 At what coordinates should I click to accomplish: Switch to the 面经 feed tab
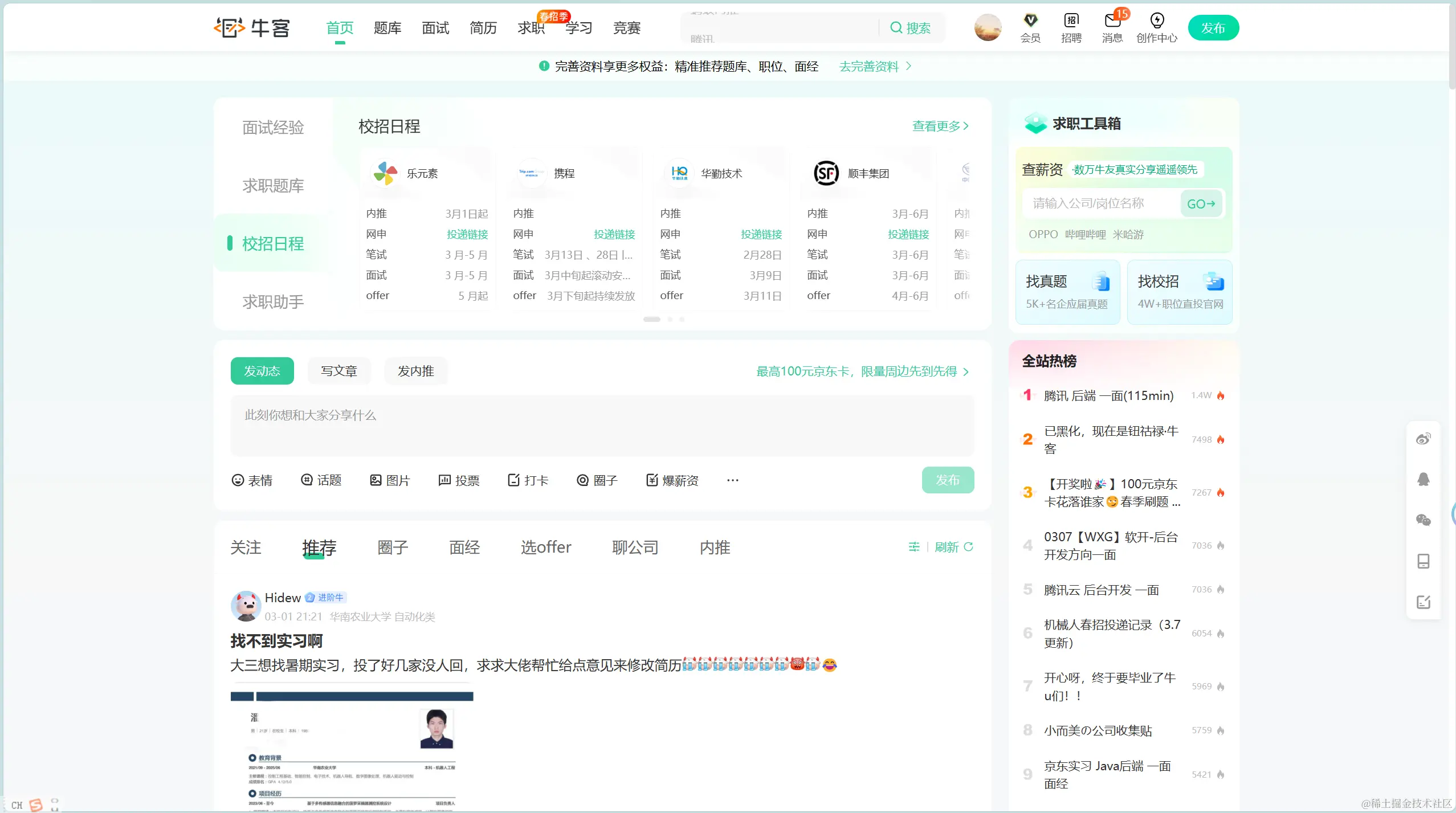click(464, 548)
